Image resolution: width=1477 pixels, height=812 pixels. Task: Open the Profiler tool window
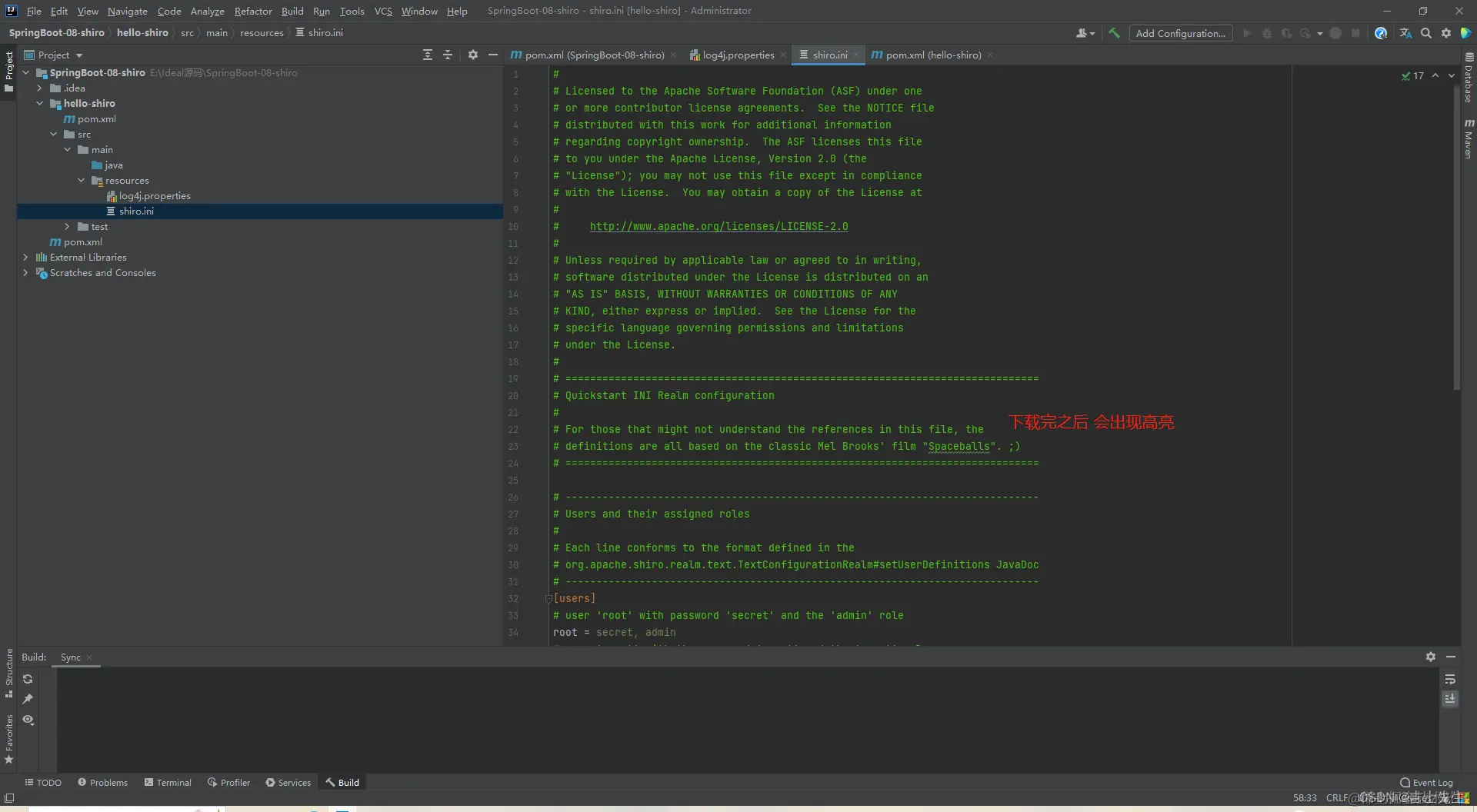pyautogui.click(x=228, y=782)
